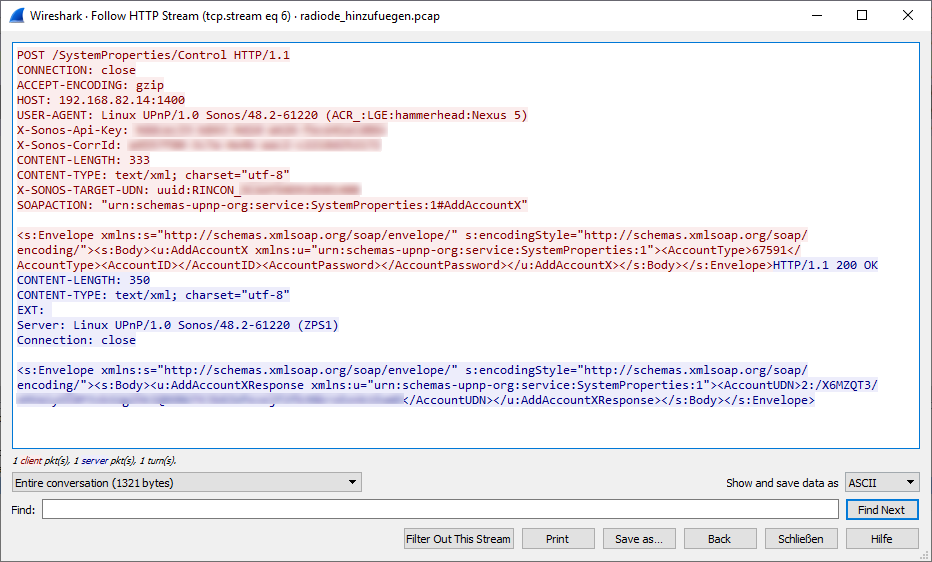Click Filter Out This Stream button
Screen dimensions: 932x562
pyautogui.click(x=458, y=539)
